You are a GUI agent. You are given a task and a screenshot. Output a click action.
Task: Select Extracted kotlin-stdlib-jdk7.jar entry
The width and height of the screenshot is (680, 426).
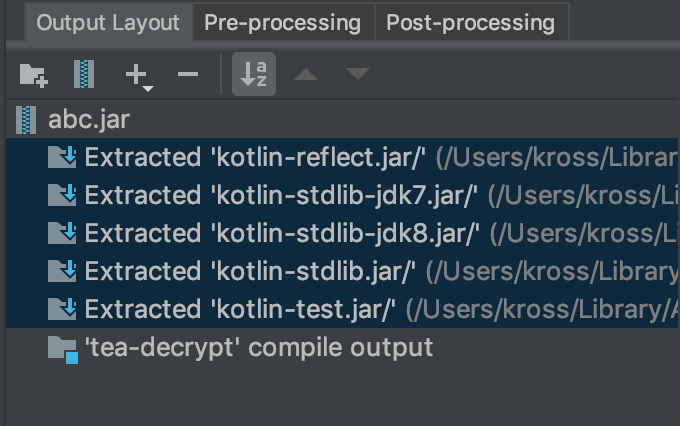[x=282, y=195]
